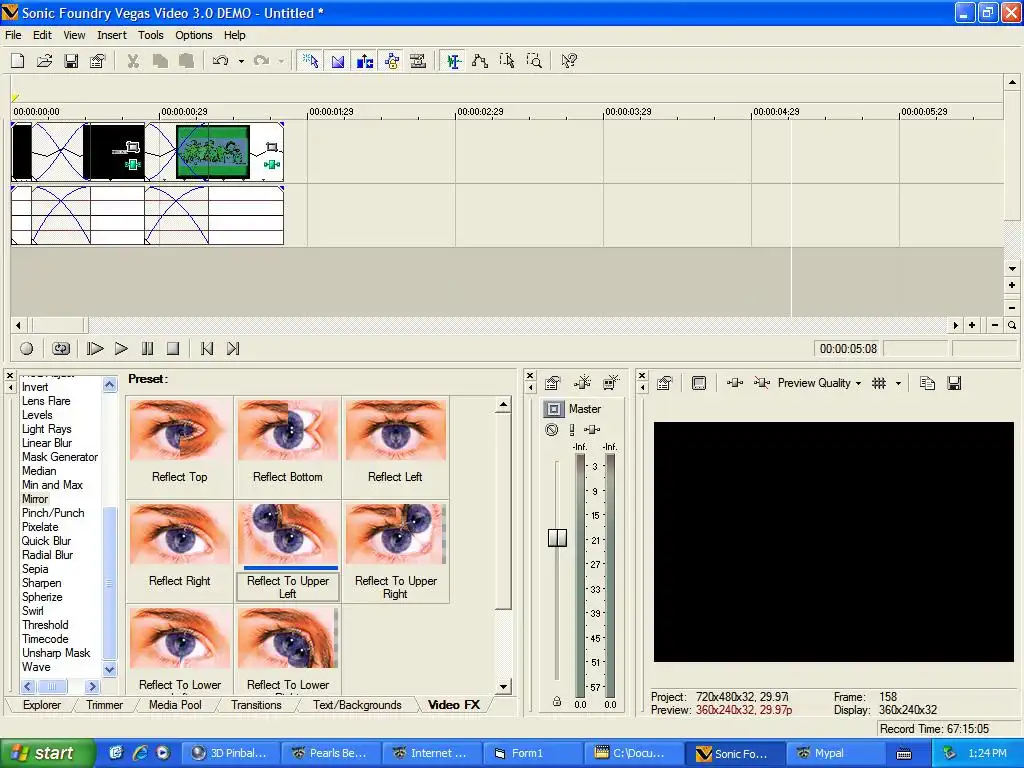The image size is (1024, 768).
Task: Toggle ignore event grouping button
Action: [x=418, y=61]
